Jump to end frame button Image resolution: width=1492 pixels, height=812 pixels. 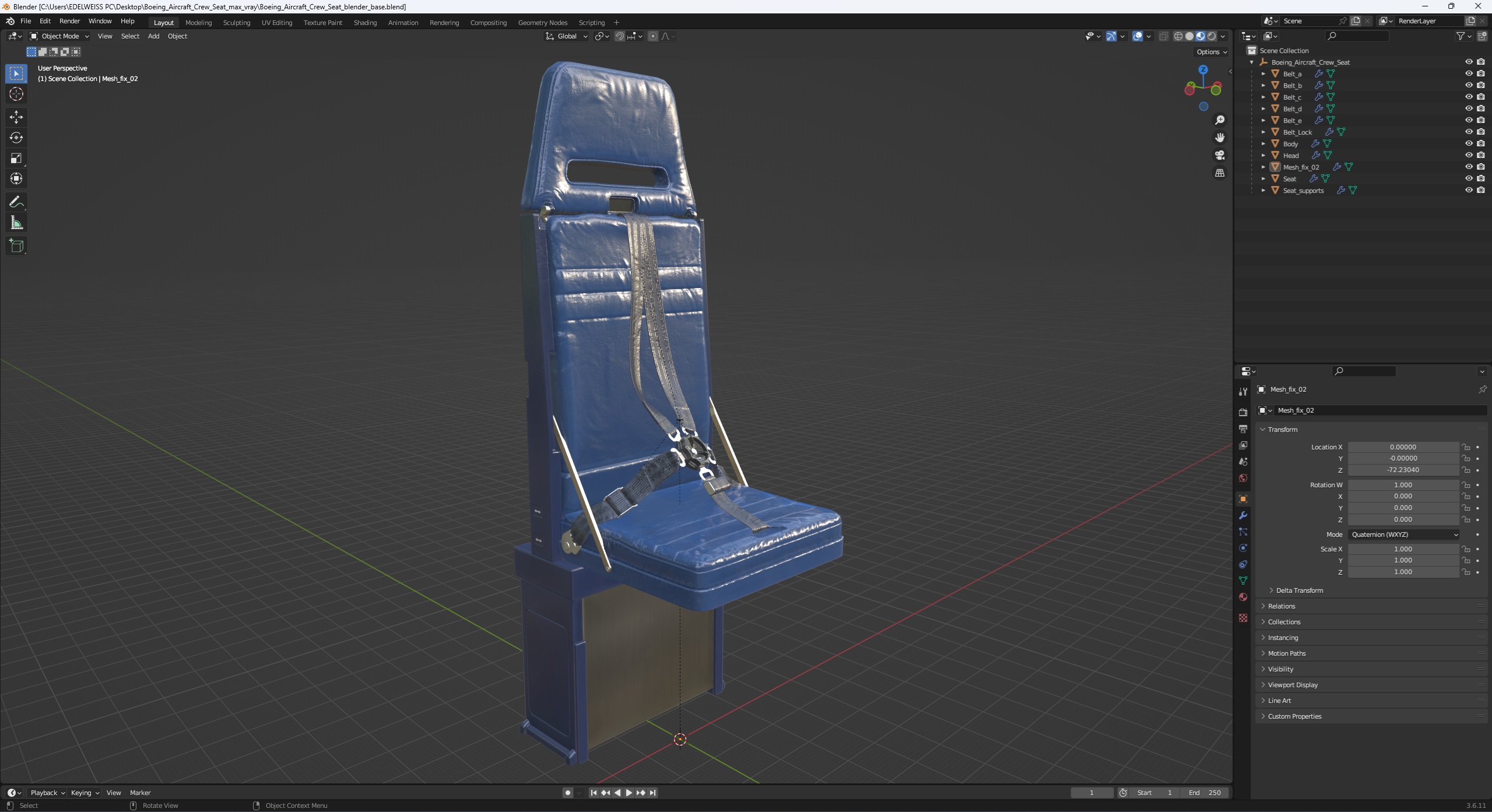tap(653, 793)
